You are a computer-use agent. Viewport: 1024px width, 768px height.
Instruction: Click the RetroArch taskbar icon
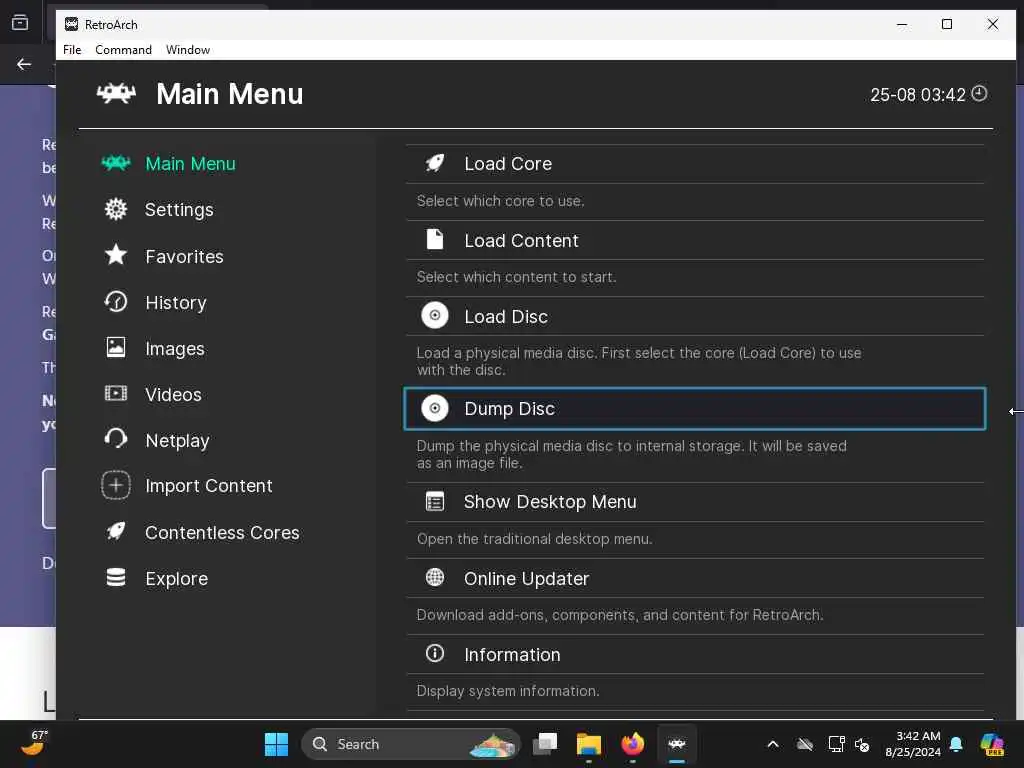(677, 744)
